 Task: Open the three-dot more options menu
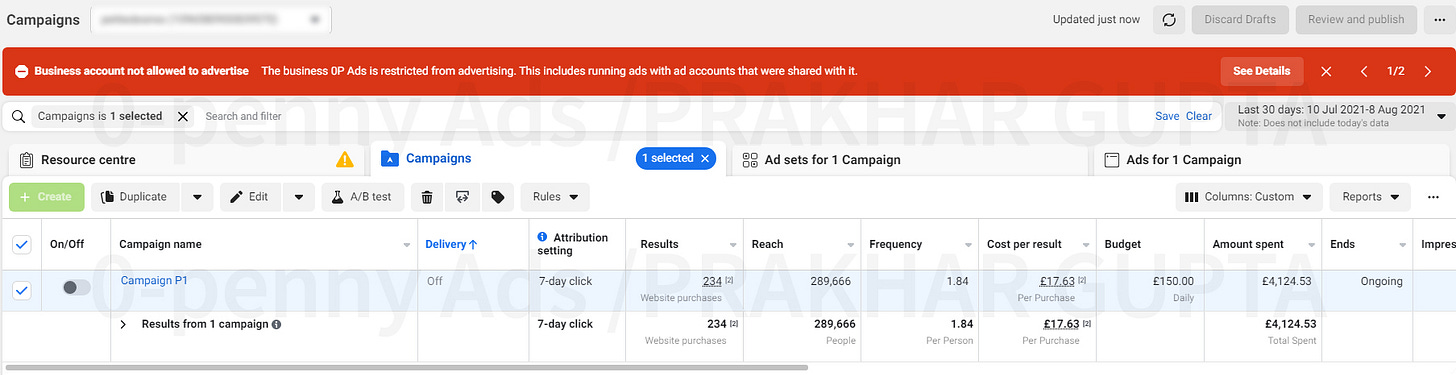(1434, 197)
